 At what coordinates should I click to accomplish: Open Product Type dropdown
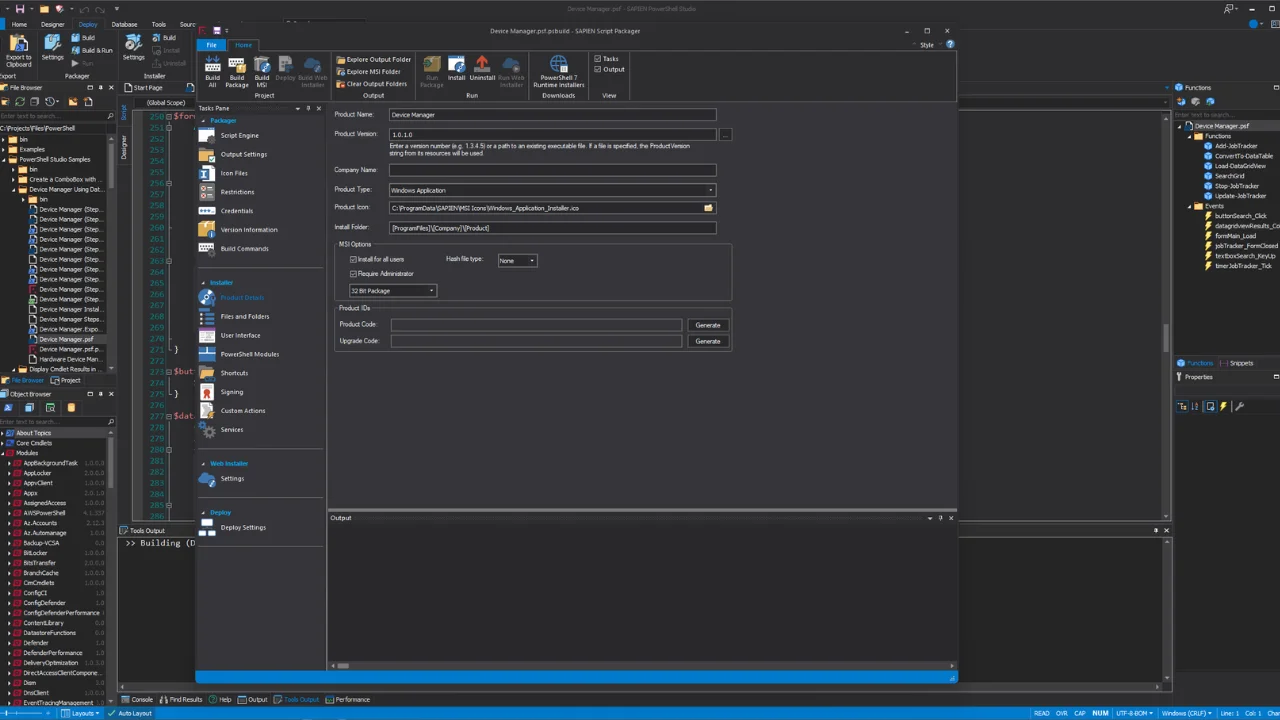point(711,190)
